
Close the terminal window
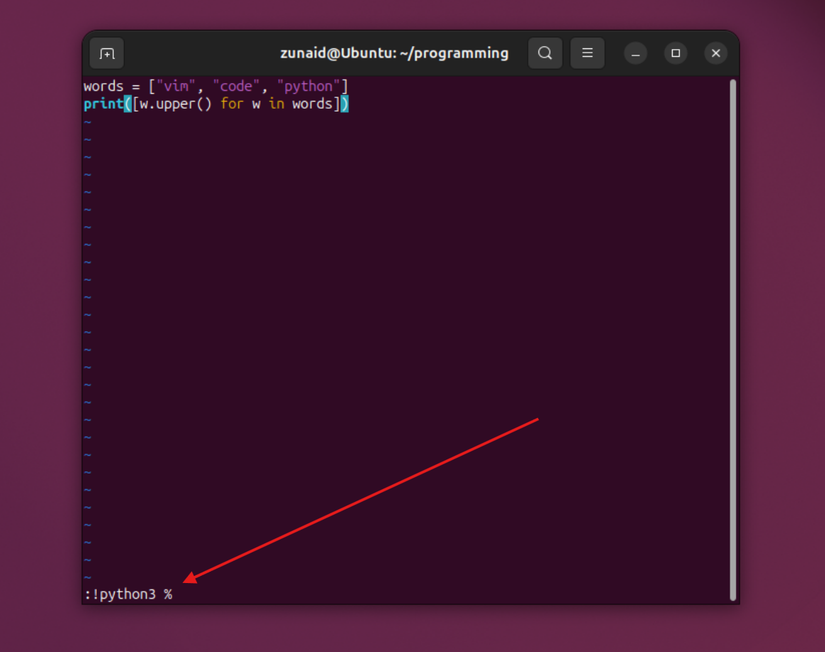pos(716,53)
